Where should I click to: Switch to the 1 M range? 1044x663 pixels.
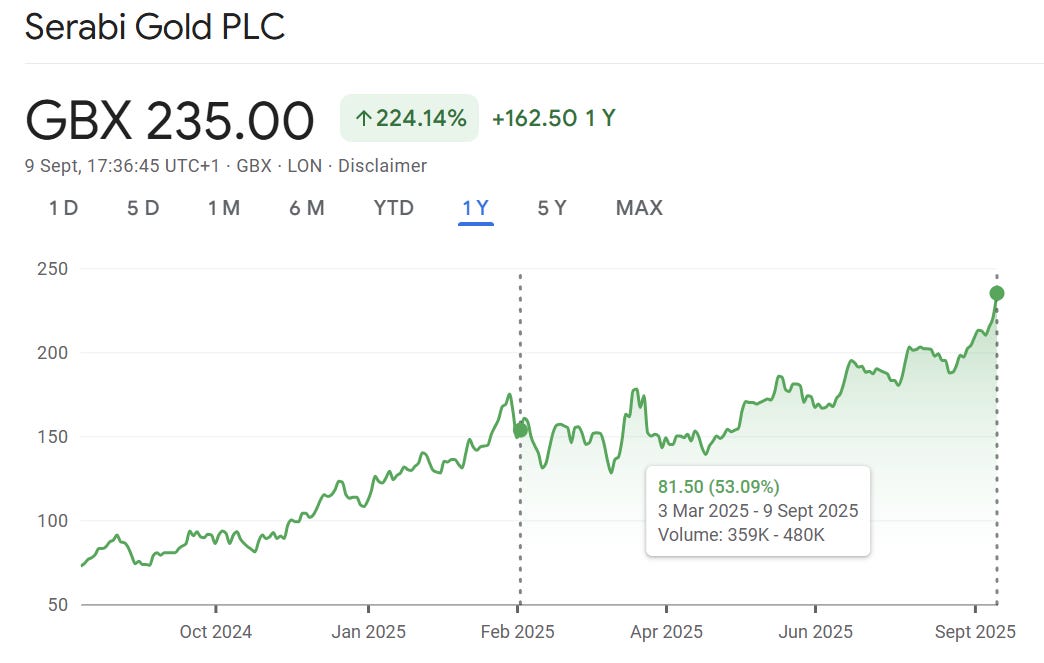tap(224, 208)
